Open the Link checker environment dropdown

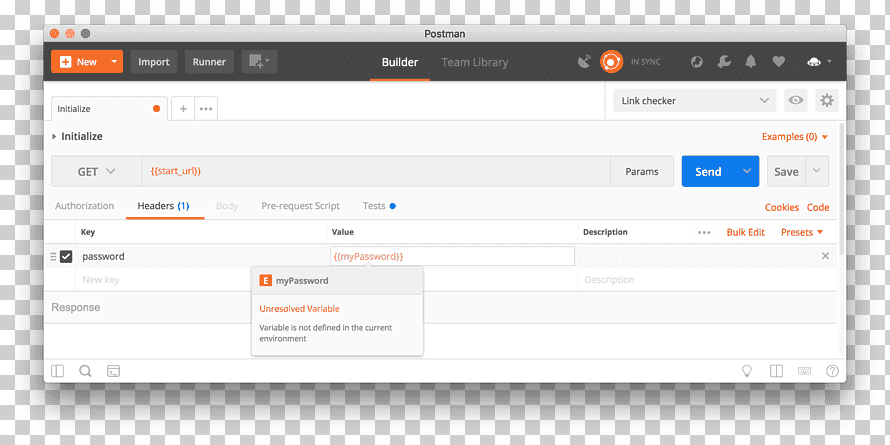694,100
